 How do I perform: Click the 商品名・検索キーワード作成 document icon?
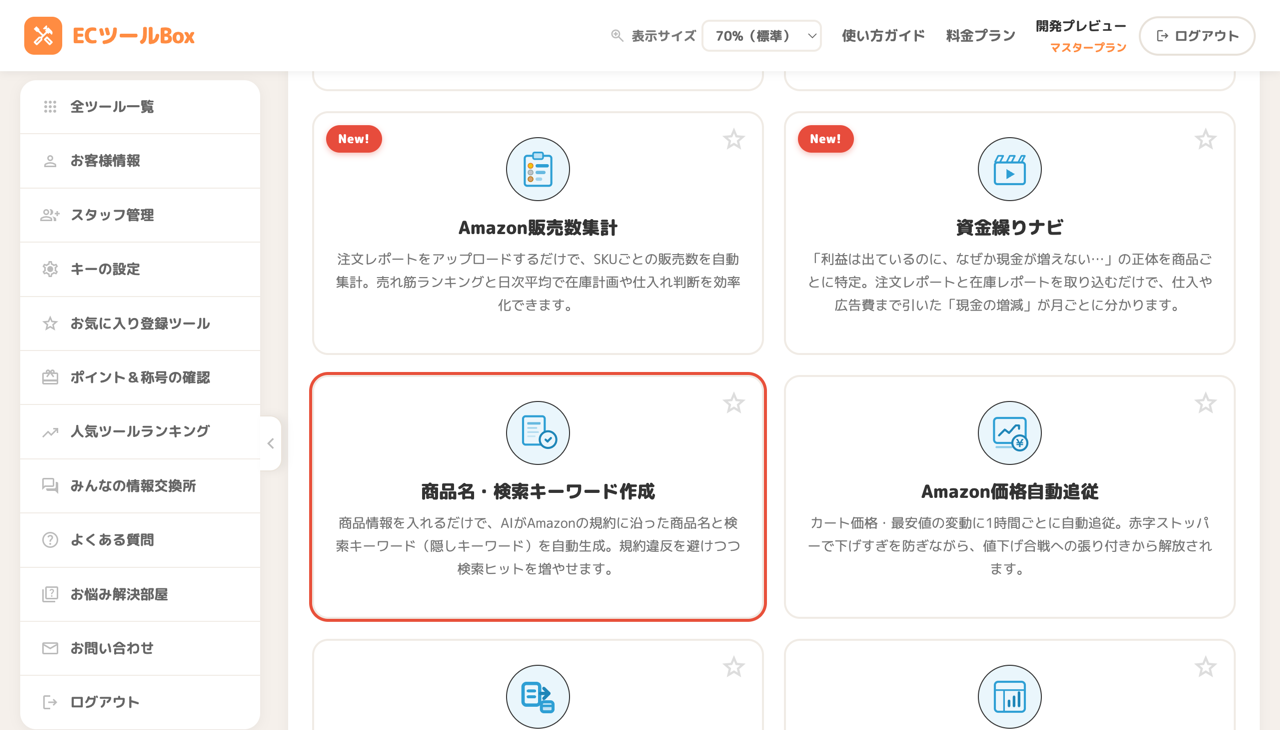(x=538, y=433)
